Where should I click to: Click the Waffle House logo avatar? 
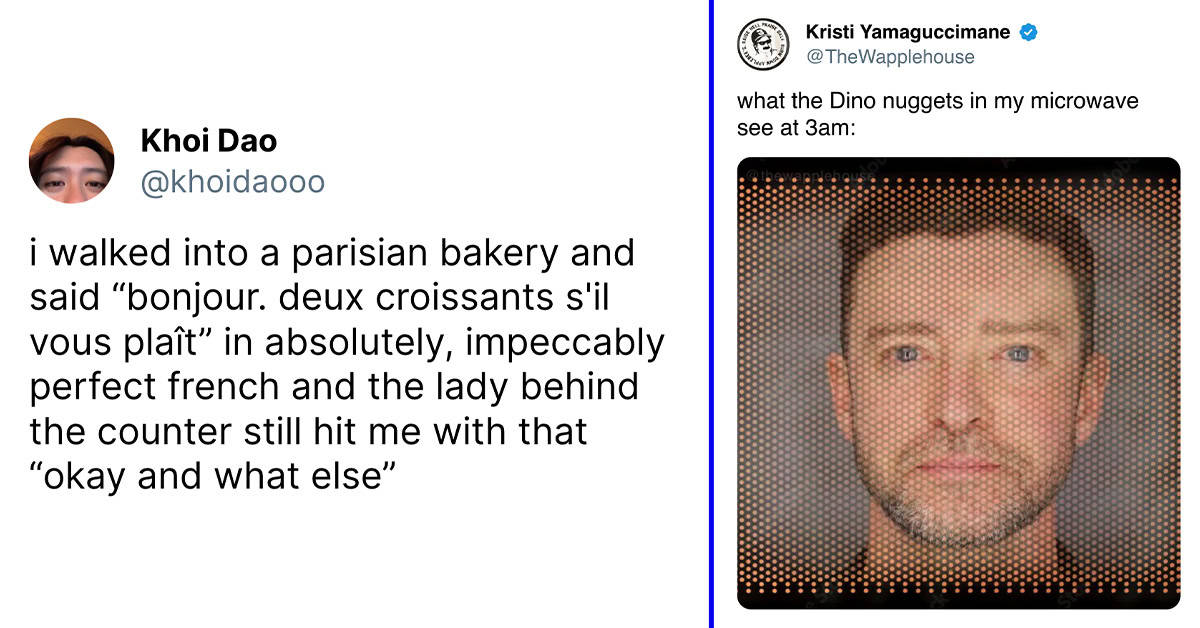[764, 44]
